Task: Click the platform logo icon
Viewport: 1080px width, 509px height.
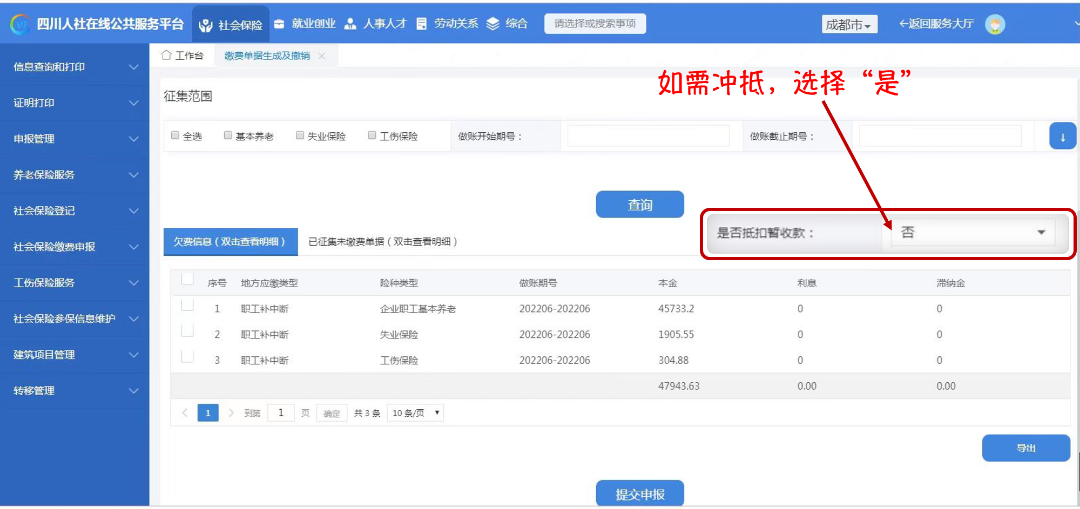Action: 19,25
